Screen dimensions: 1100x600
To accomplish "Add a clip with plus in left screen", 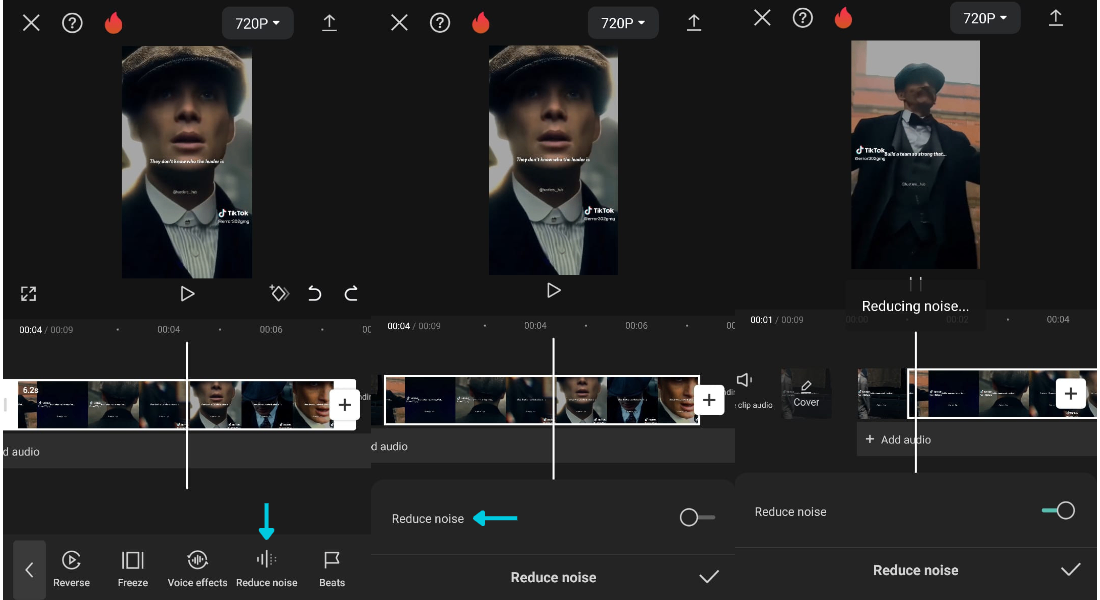I will [x=344, y=405].
